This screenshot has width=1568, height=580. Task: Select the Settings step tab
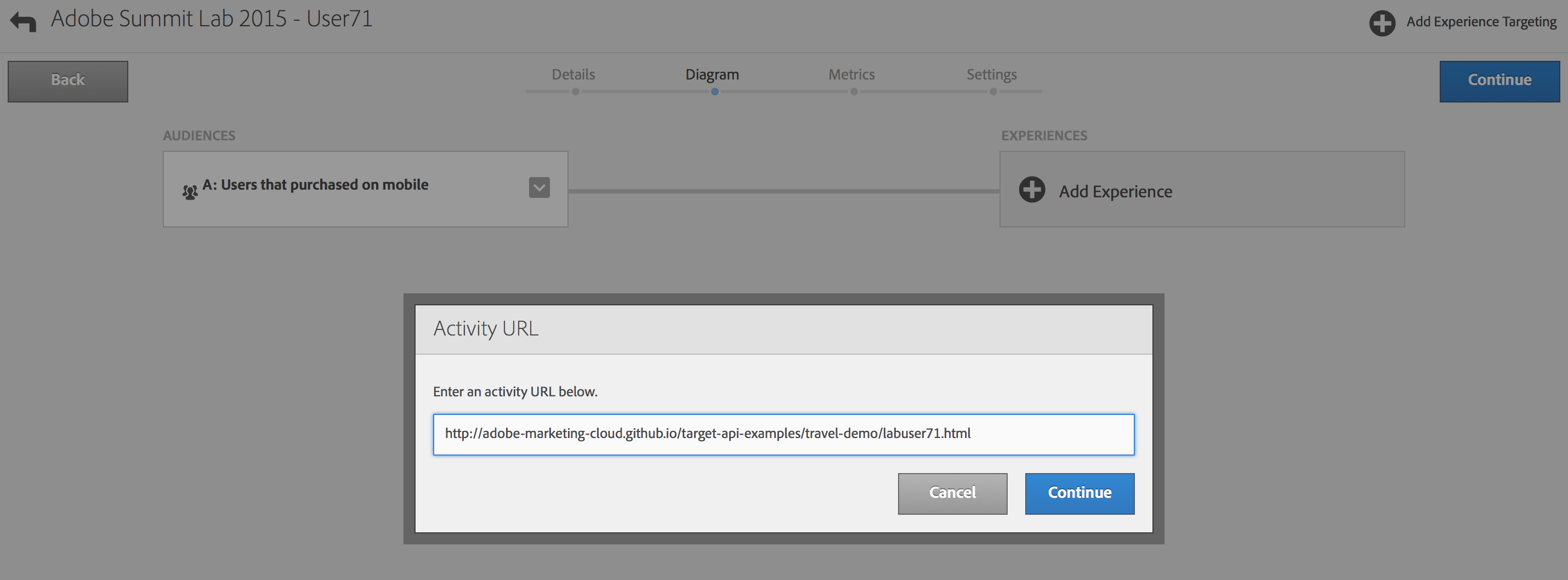991,74
